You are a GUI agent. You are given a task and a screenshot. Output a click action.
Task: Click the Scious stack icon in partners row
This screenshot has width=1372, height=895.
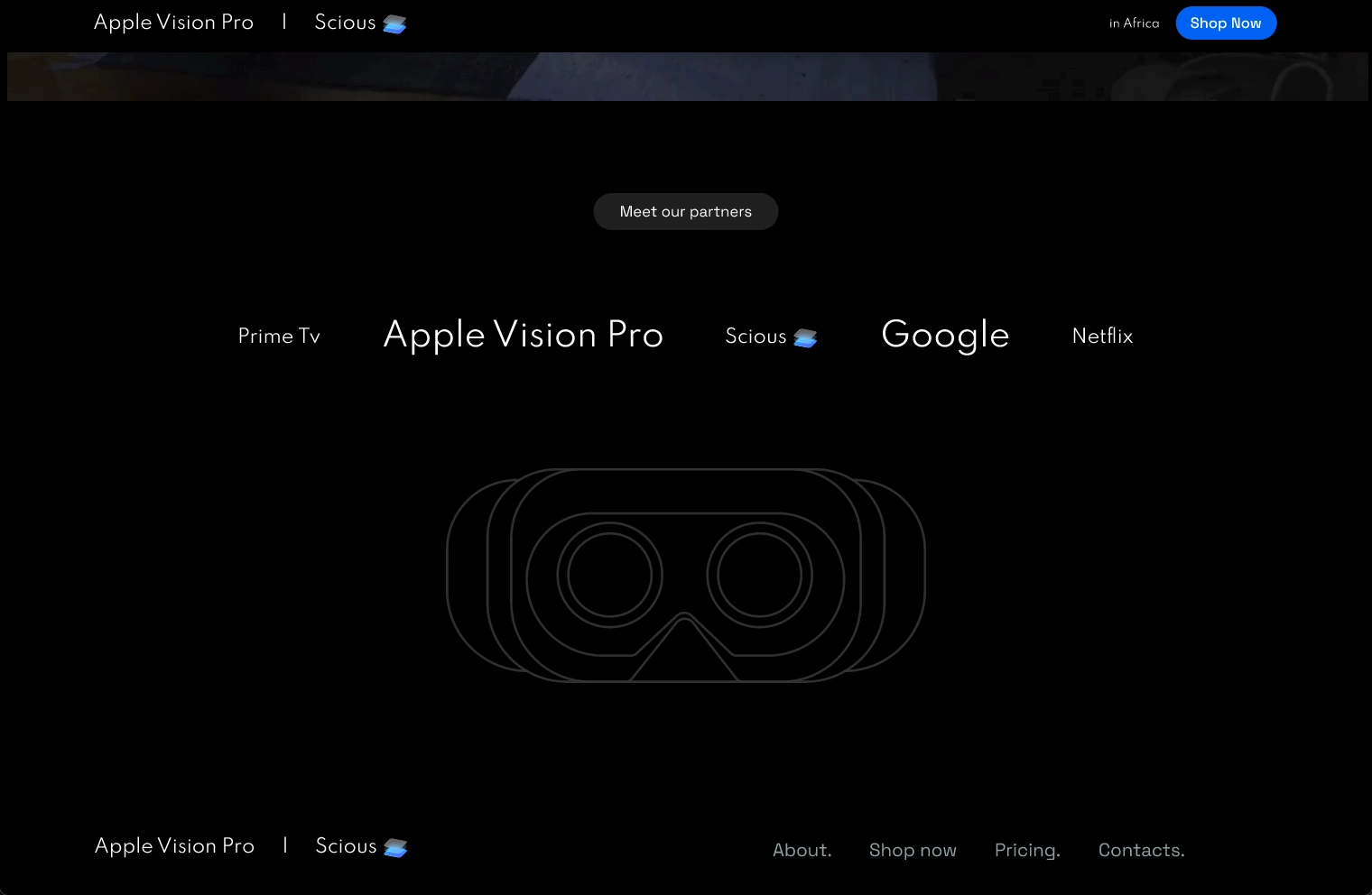(x=805, y=338)
